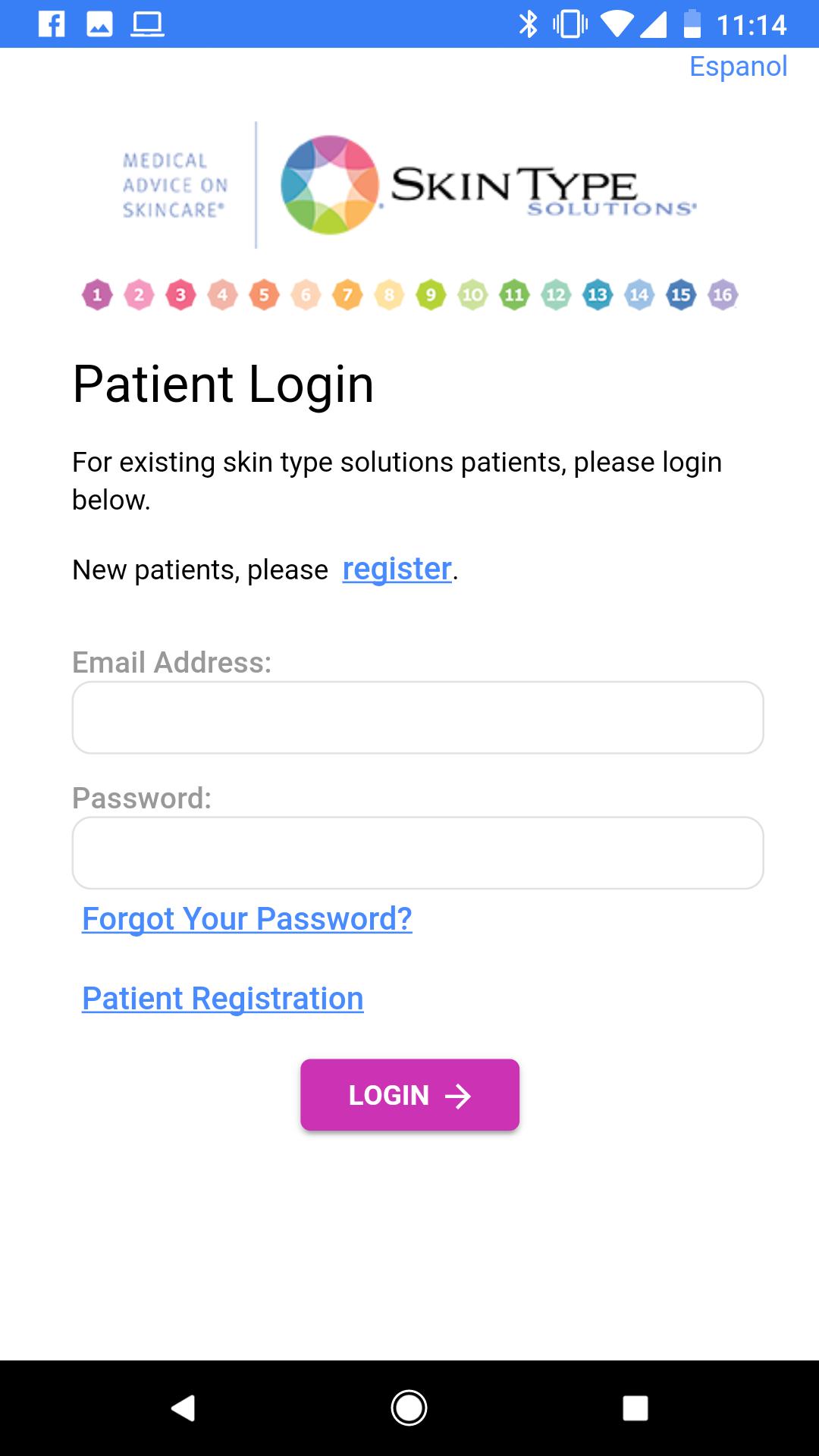
Task: Open Forgot Your Password link
Action: (247, 919)
